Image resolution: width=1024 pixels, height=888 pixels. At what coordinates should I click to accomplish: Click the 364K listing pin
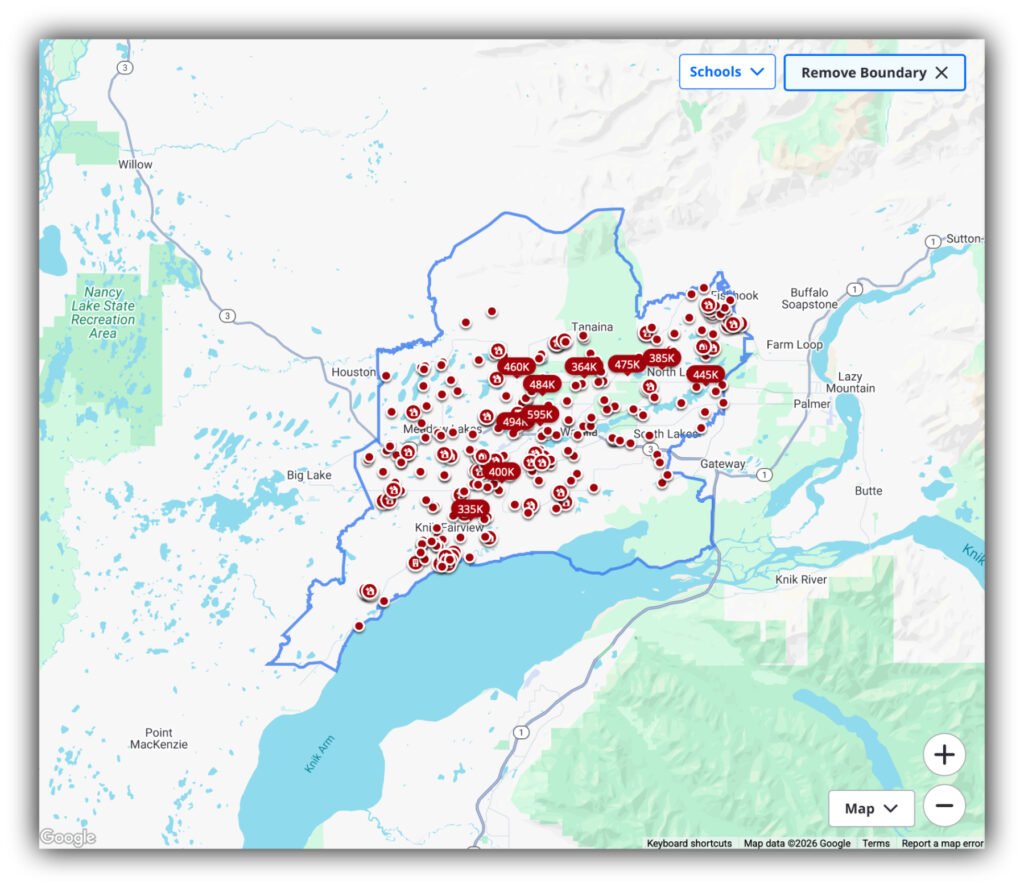pyautogui.click(x=584, y=367)
